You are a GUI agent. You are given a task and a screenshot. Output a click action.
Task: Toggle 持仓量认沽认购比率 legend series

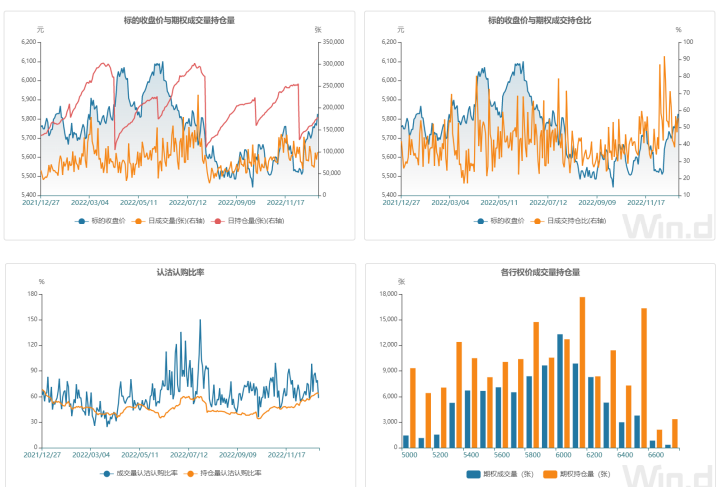223,473
